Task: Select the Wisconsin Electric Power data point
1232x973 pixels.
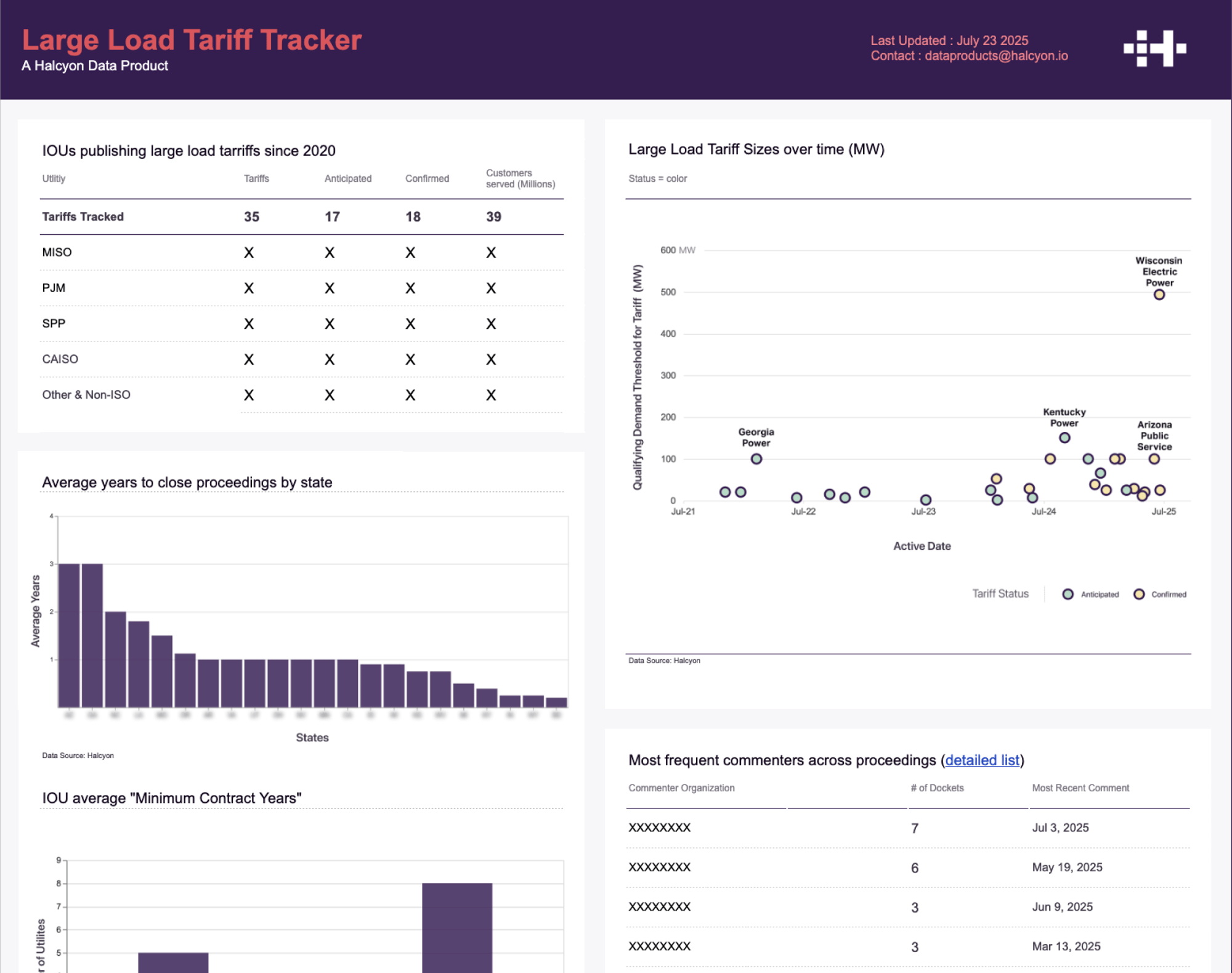Action: click(1159, 295)
